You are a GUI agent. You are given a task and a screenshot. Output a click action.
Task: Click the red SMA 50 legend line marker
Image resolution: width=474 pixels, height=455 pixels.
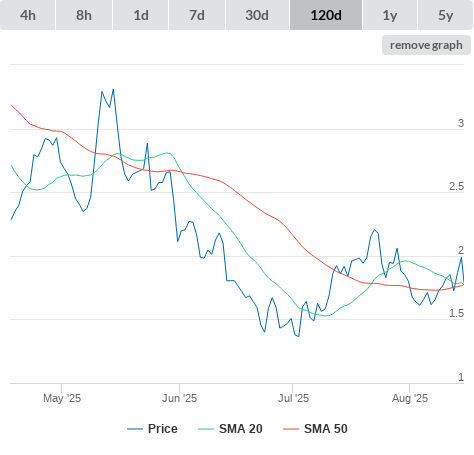click(291, 429)
